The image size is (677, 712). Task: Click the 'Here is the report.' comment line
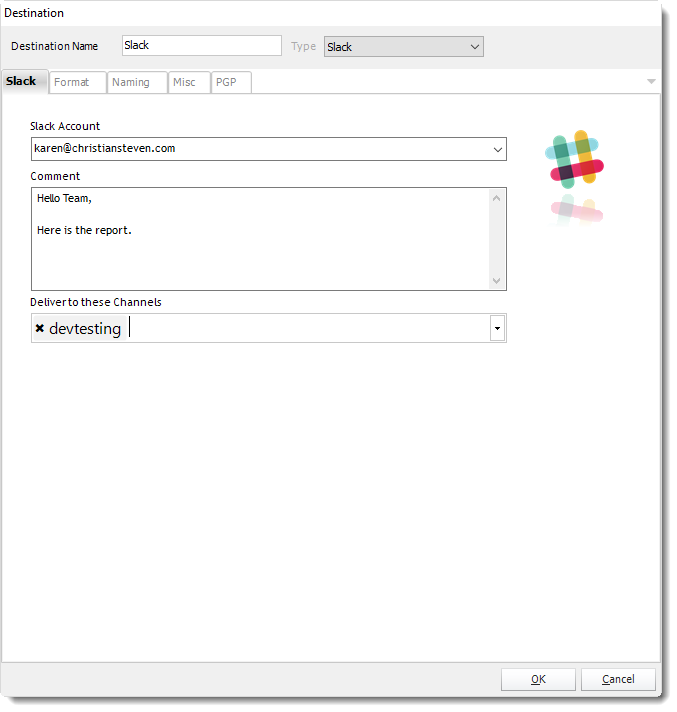[x=84, y=230]
